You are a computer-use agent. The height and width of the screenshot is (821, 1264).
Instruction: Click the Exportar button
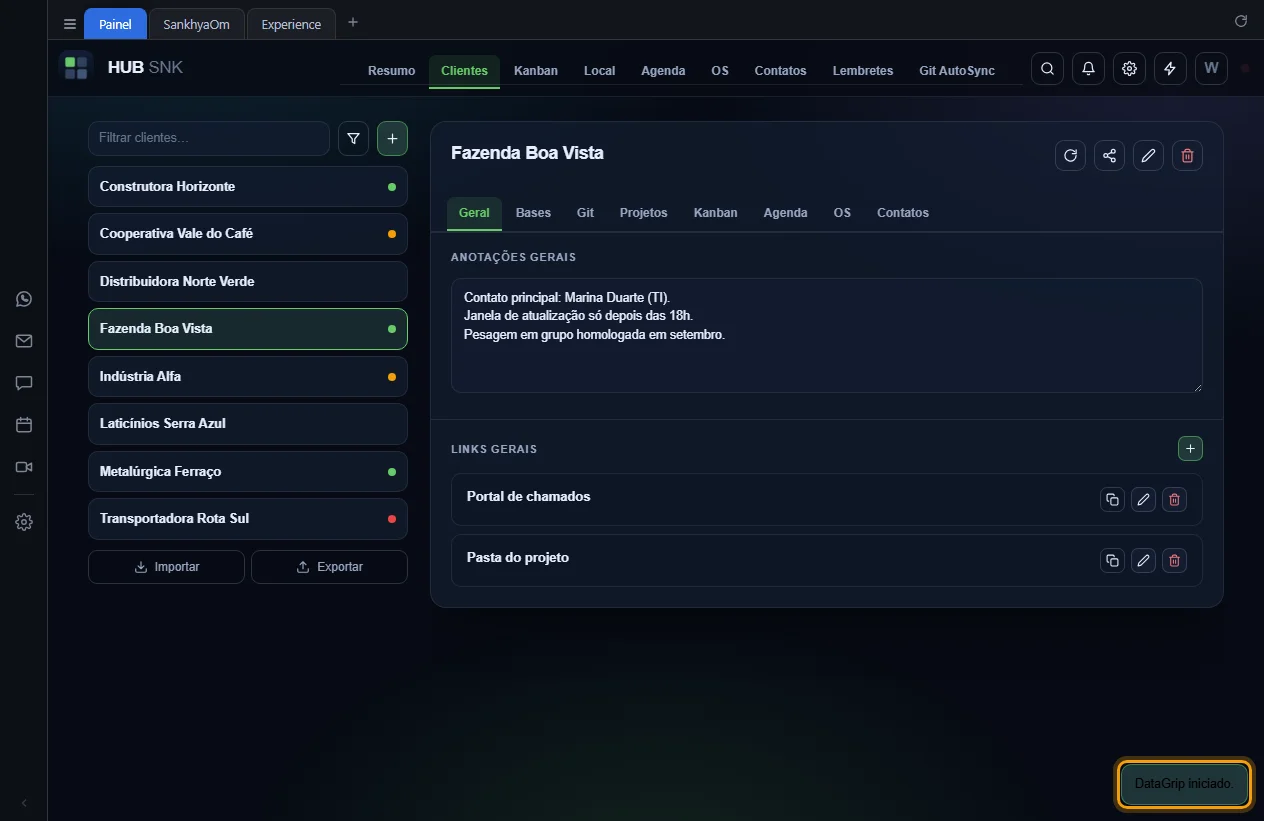(x=329, y=567)
